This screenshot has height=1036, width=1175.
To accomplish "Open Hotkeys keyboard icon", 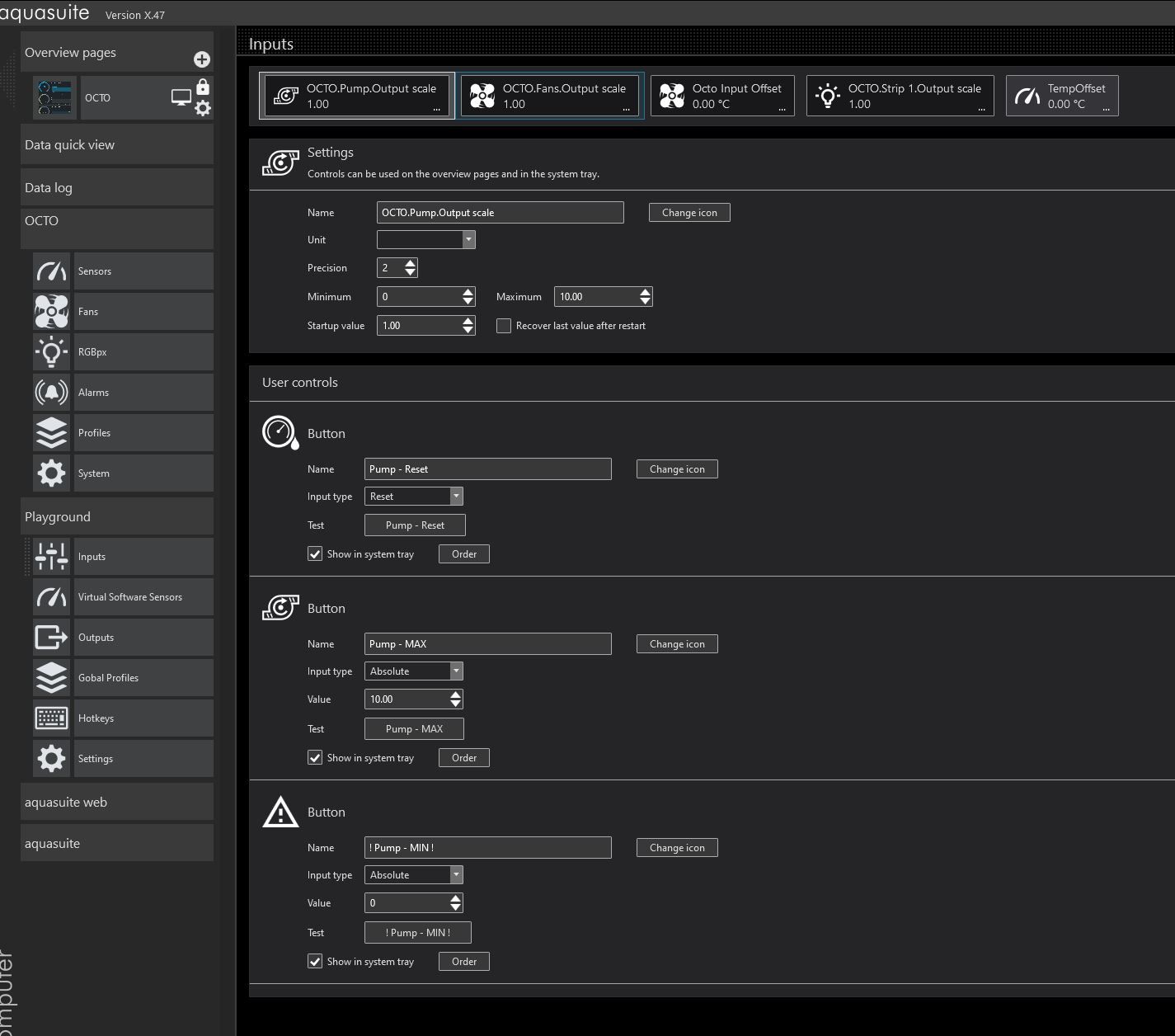I will [51, 718].
